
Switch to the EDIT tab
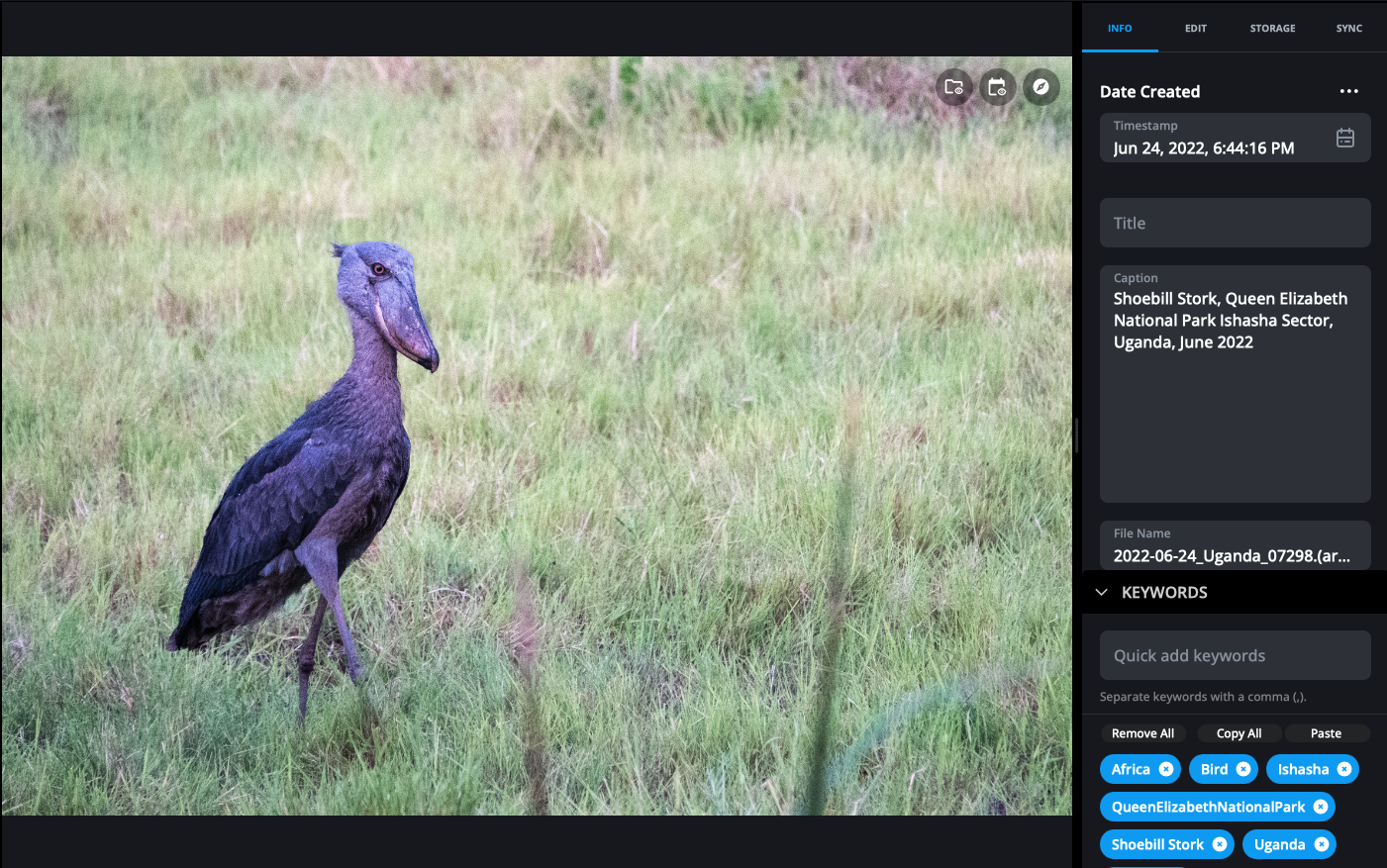pyautogui.click(x=1196, y=28)
